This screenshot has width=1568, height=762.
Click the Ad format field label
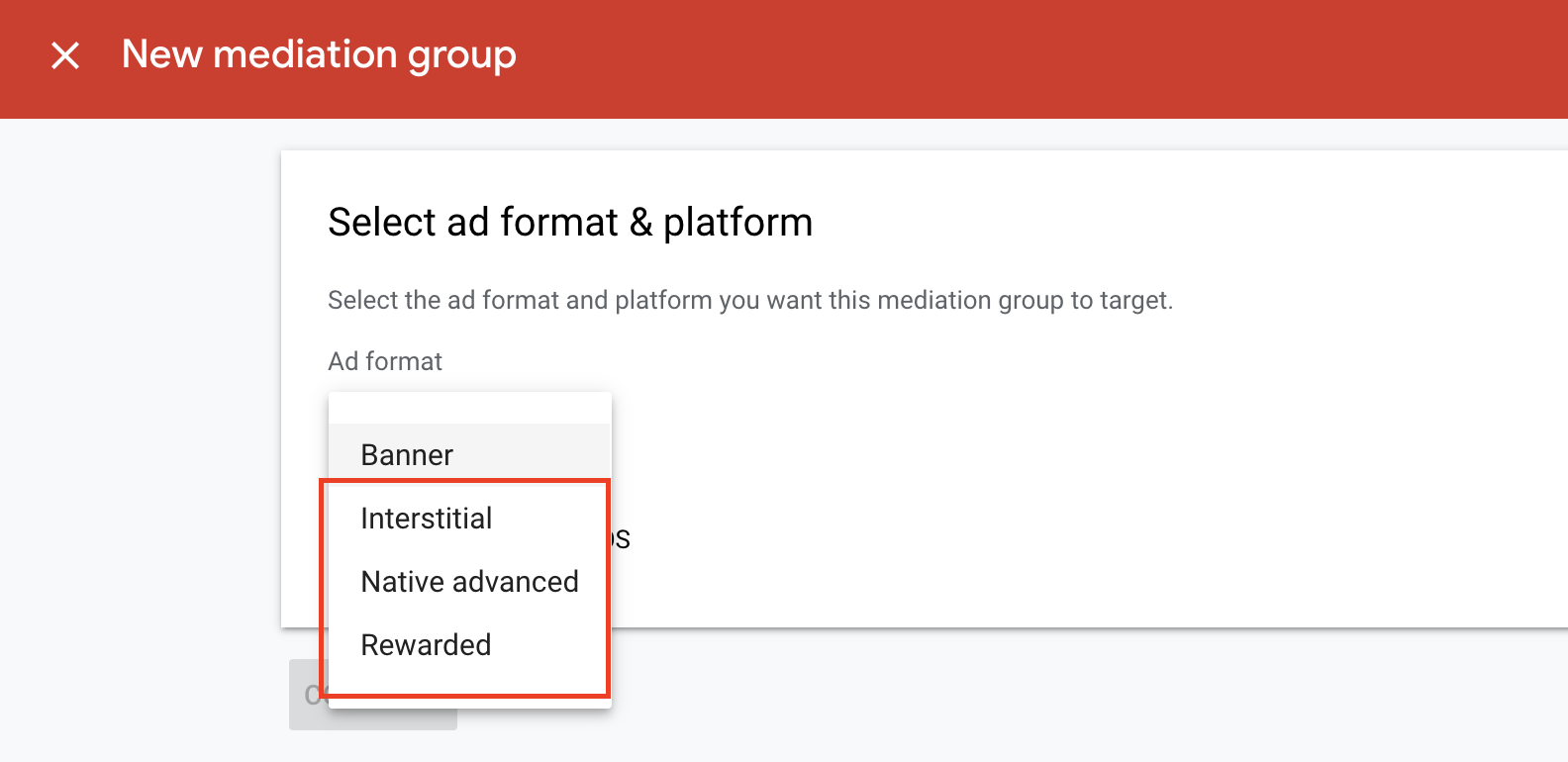pos(385,361)
